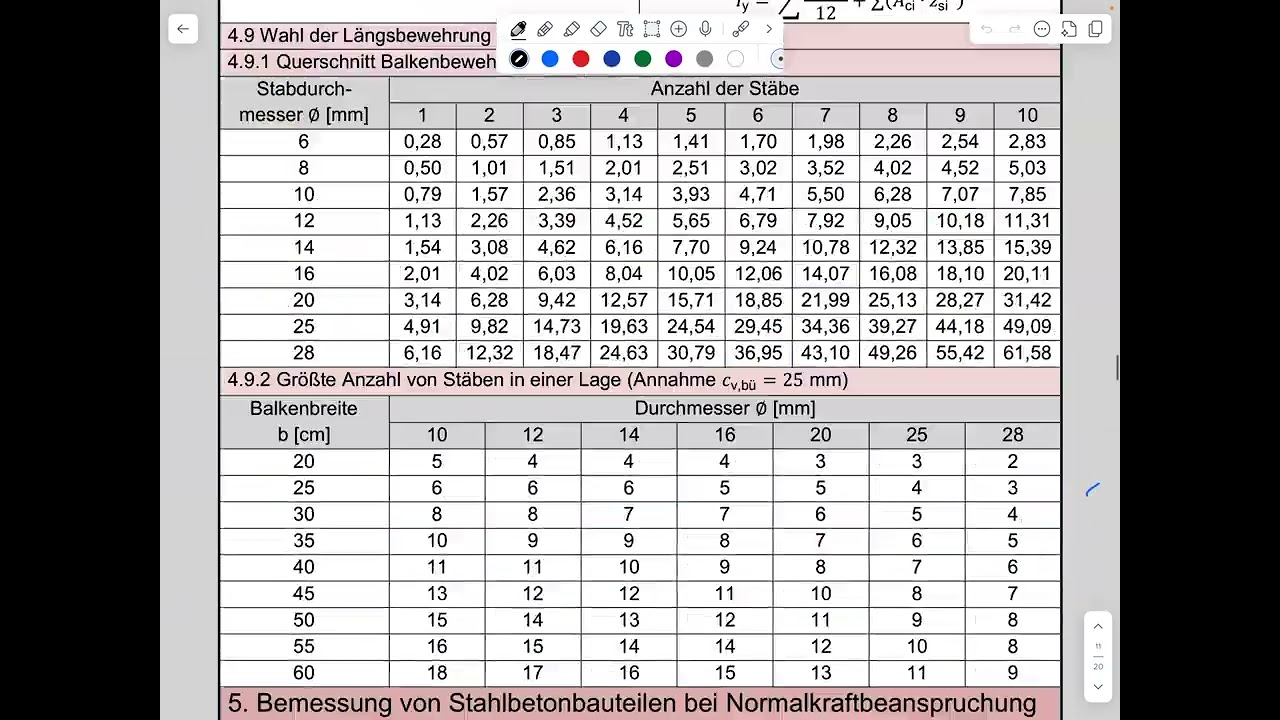Choose the black pen color
This screenshot has height=720, width=1280.
[519, 59]
